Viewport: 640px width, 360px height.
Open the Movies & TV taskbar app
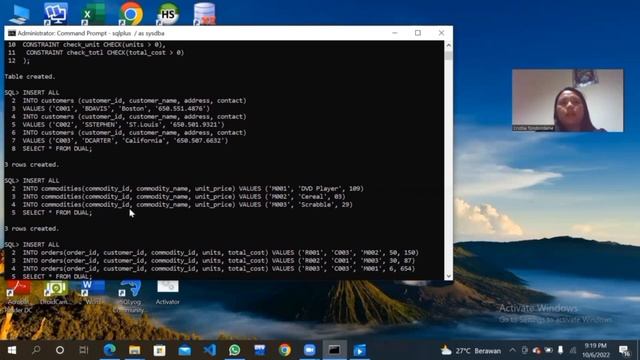pyautogui.click(x=360, y=350)
